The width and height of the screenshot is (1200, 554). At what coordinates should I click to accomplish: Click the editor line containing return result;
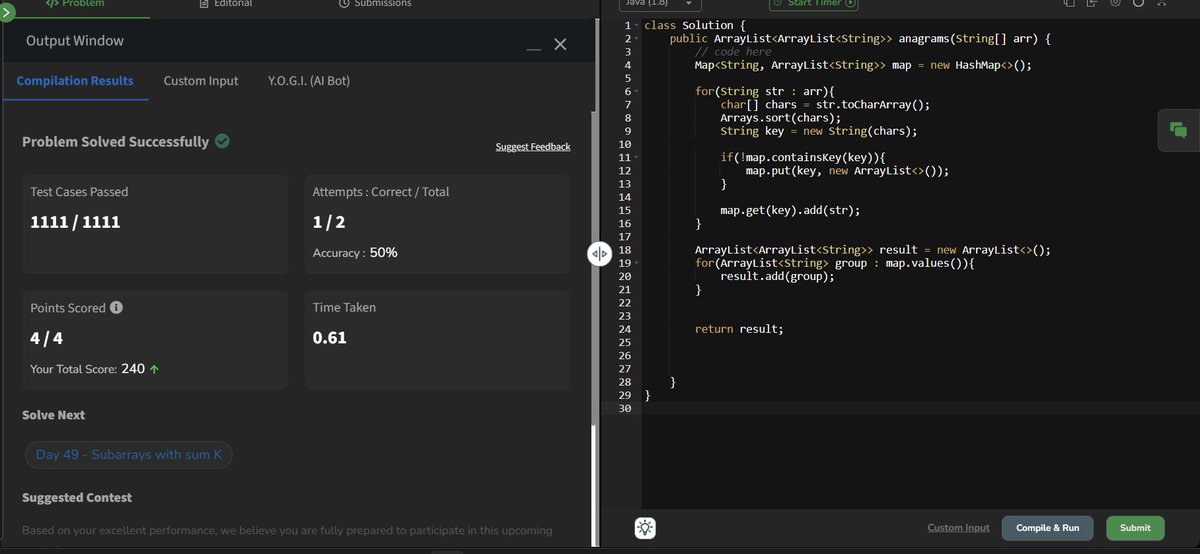pos(739,329)
